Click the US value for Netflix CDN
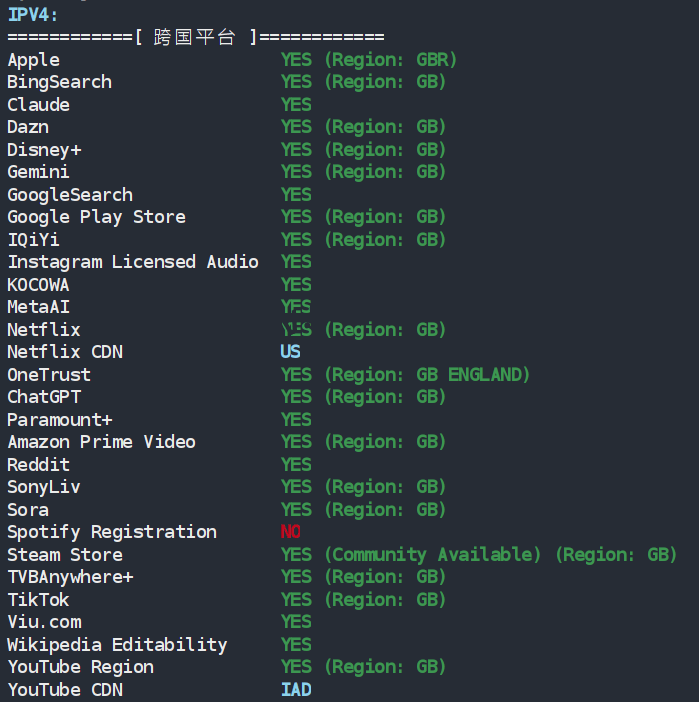The image size is (699, 702). [x=290, y=352]
